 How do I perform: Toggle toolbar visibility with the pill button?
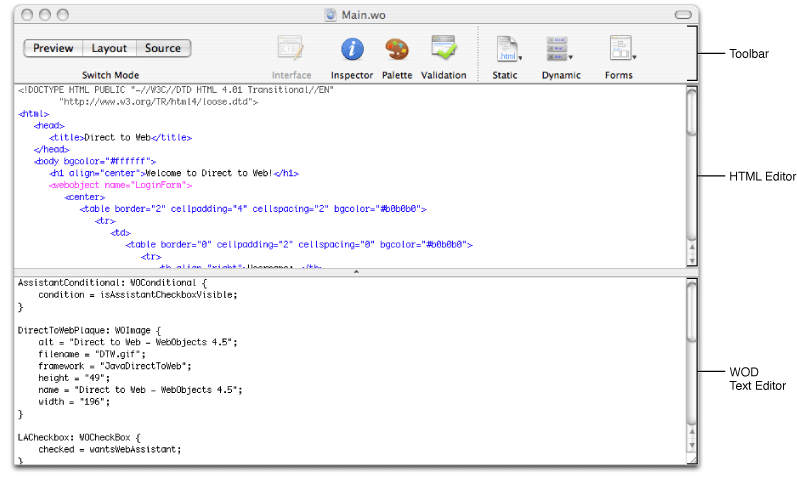click(683, 15)
